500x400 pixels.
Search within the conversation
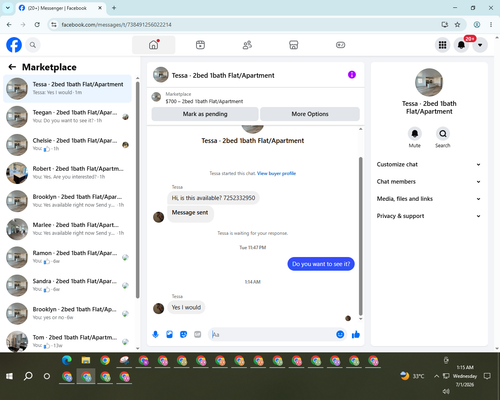(443, 134)
